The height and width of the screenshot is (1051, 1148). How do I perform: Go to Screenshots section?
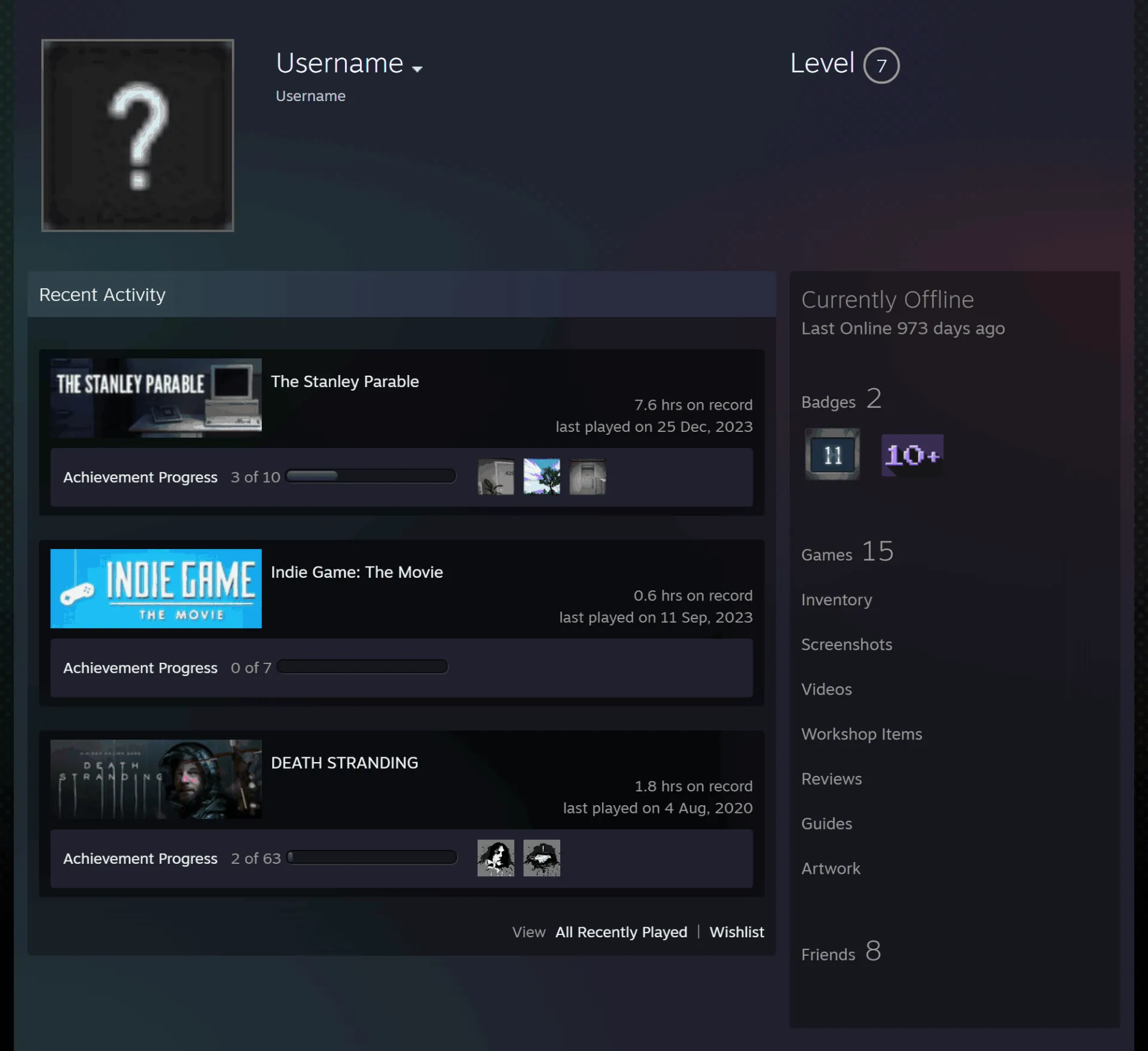point(847,645)
